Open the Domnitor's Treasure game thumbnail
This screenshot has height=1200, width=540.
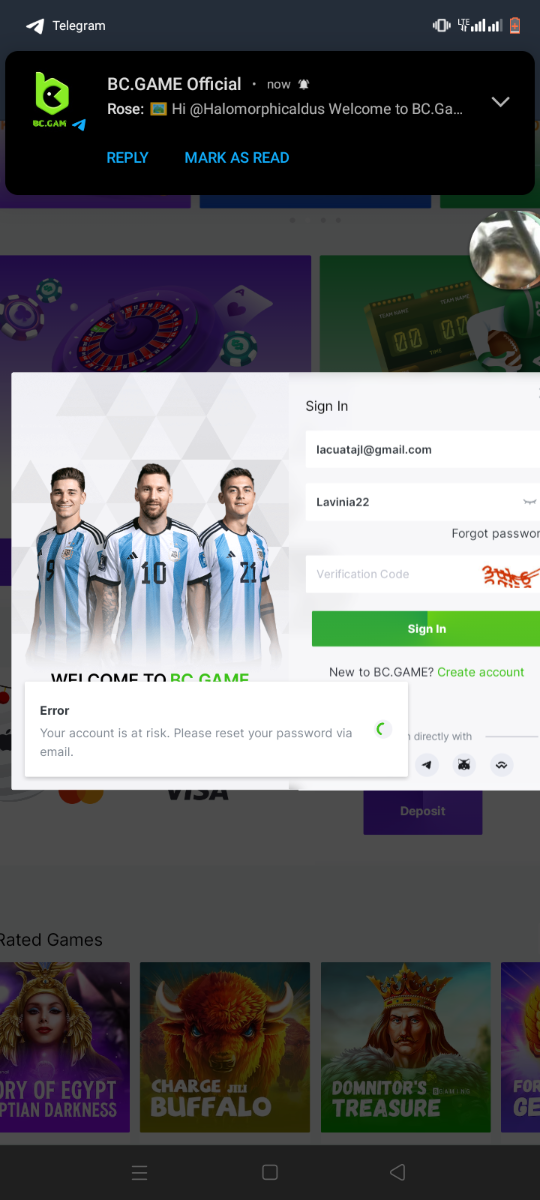[405, 1047]
